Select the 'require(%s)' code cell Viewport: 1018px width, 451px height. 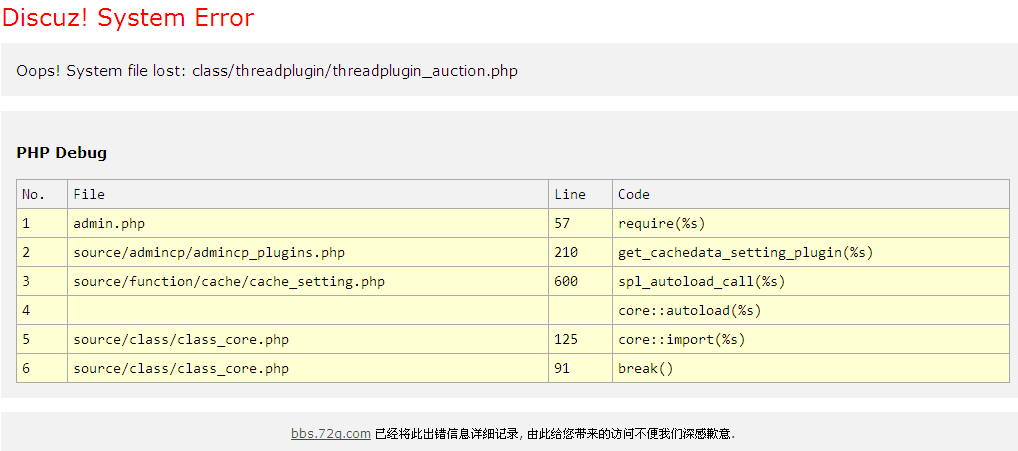(810, 223)
